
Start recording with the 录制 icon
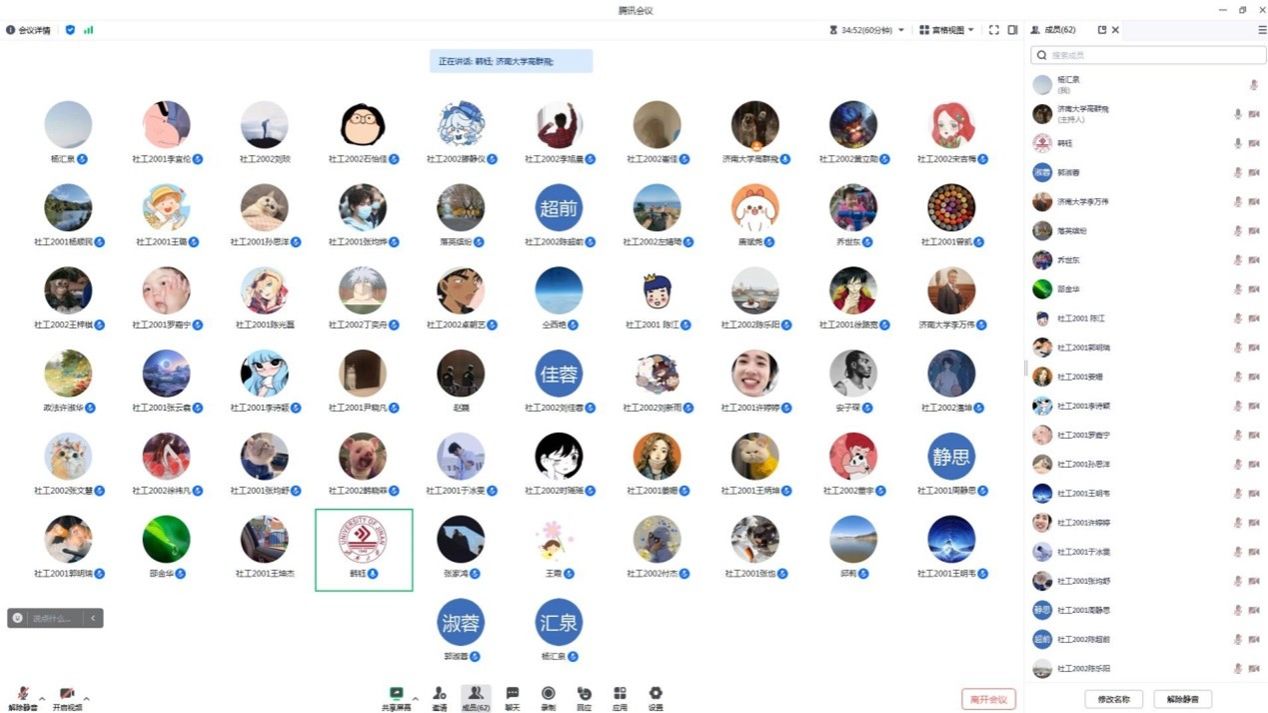(548, 694)
